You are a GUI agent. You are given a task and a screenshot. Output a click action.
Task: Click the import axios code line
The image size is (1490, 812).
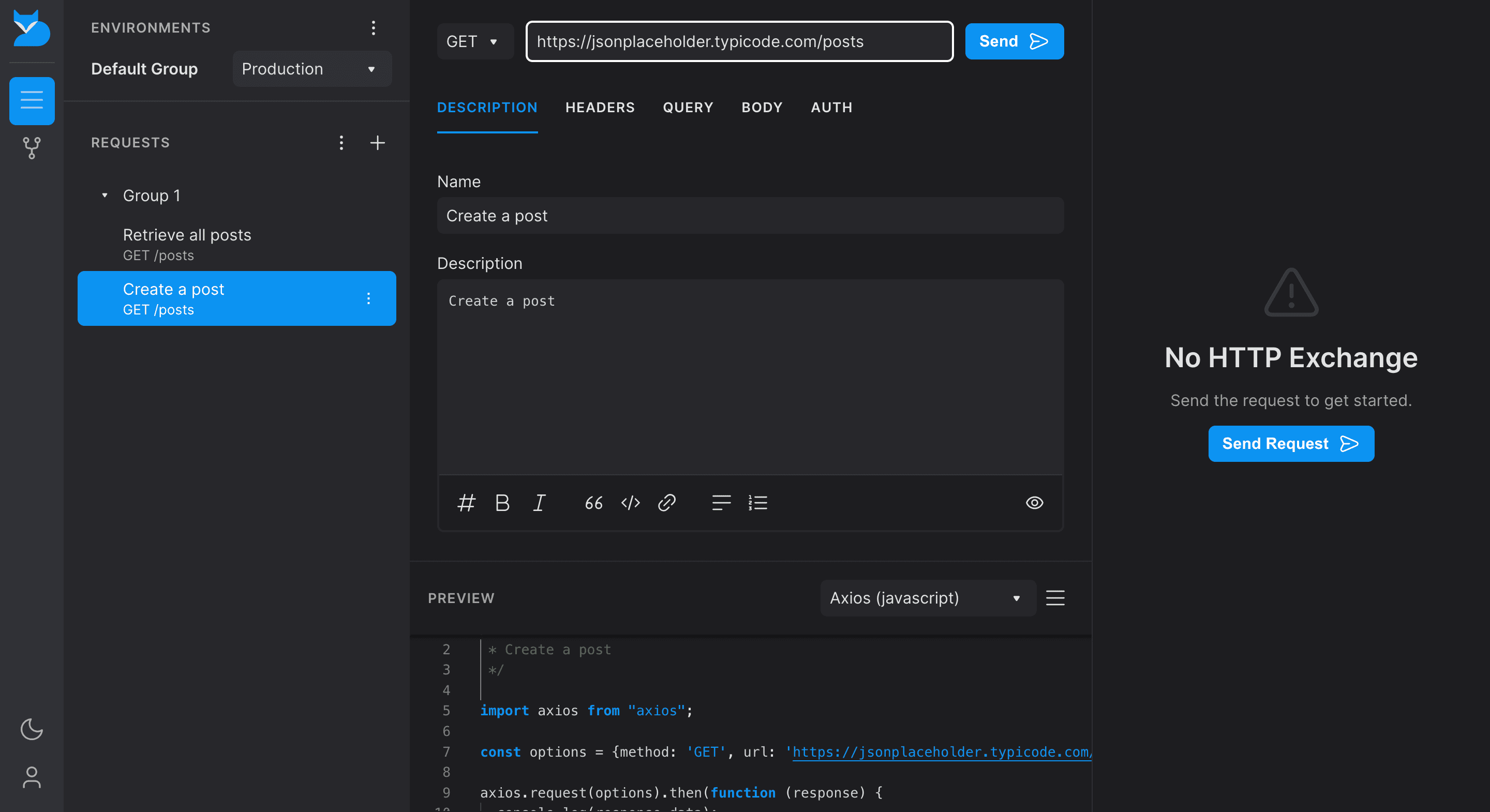coord(586,711)
